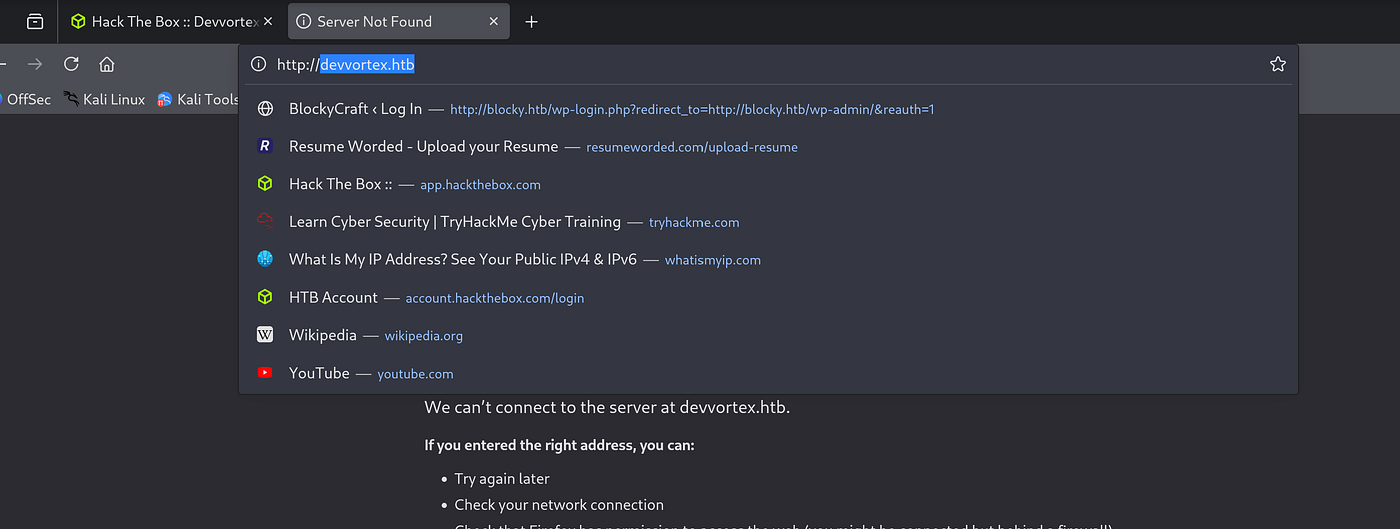Select the HTB Account suggestion
Image resolution: width=1400 pixels, height=529 pixels.
(x=768, y=297)
